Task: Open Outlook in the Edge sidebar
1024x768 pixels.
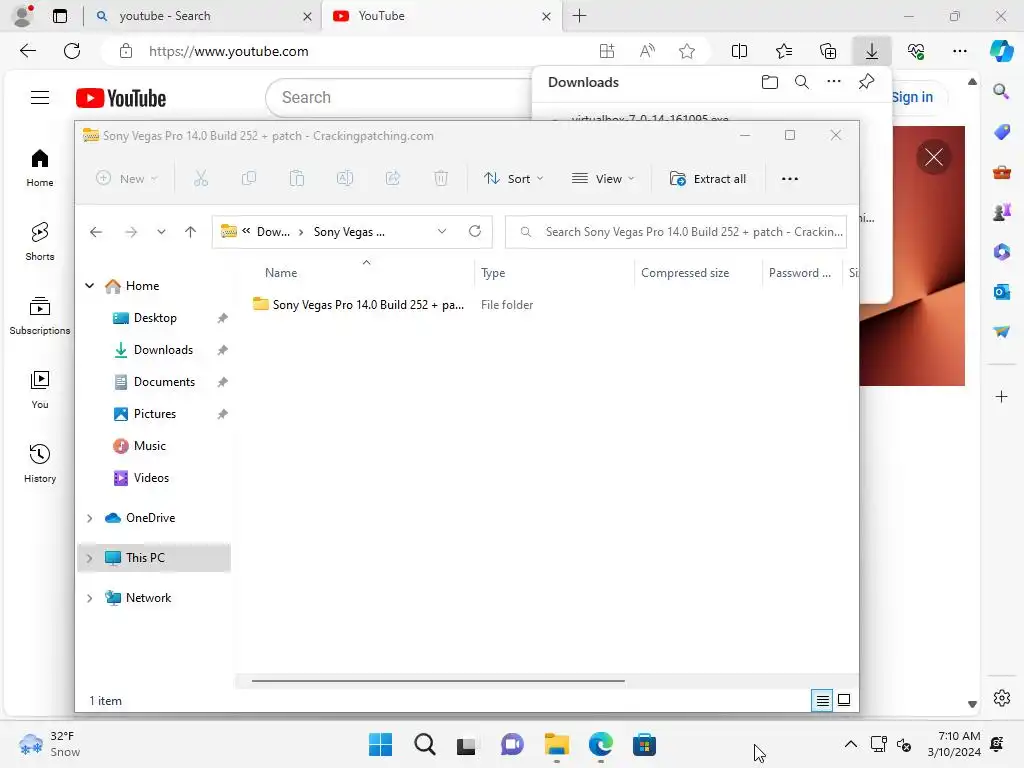Action: click(x=1001, y=291)
